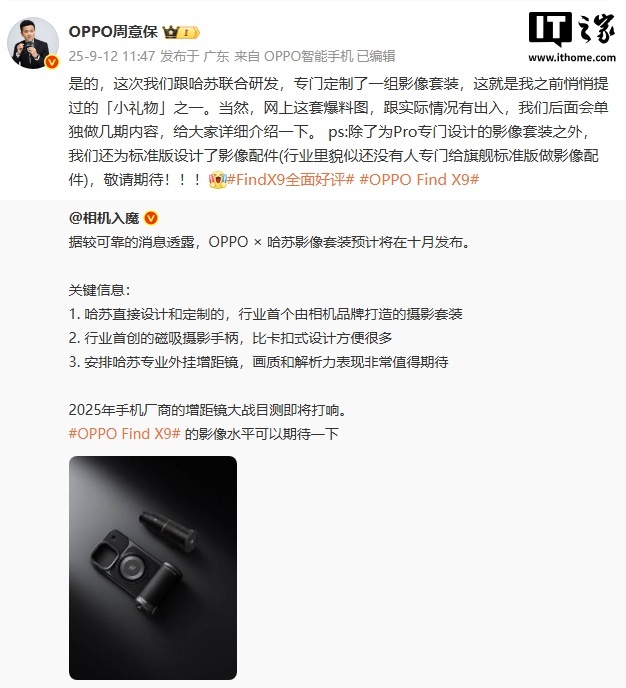
Task: Click the 发布于 广东 location text
Action: point(194,56)
